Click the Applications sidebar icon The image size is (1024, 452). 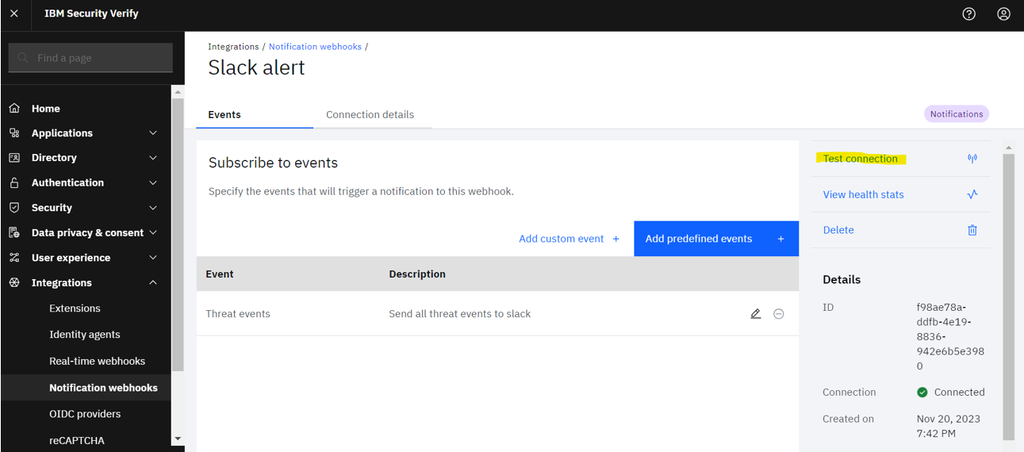[14, 133]
